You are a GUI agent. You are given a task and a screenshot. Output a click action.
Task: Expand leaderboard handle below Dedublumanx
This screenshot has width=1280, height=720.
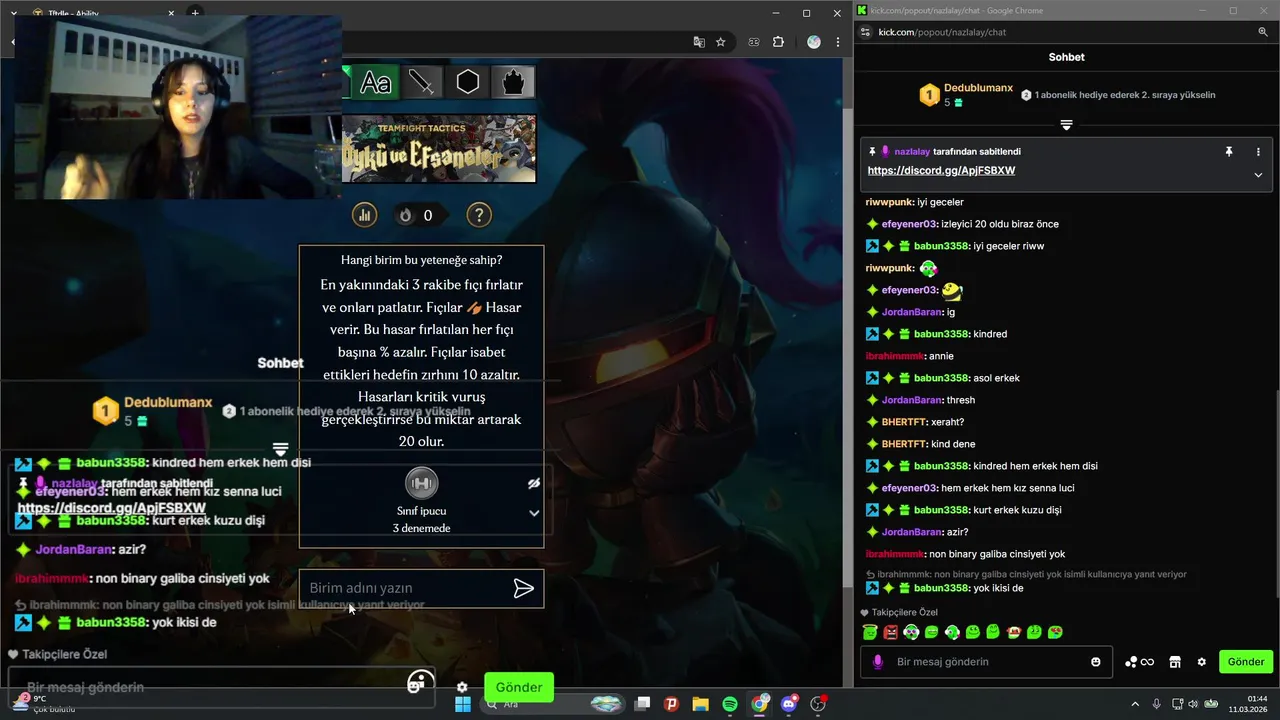click(x=1066, y=125)
